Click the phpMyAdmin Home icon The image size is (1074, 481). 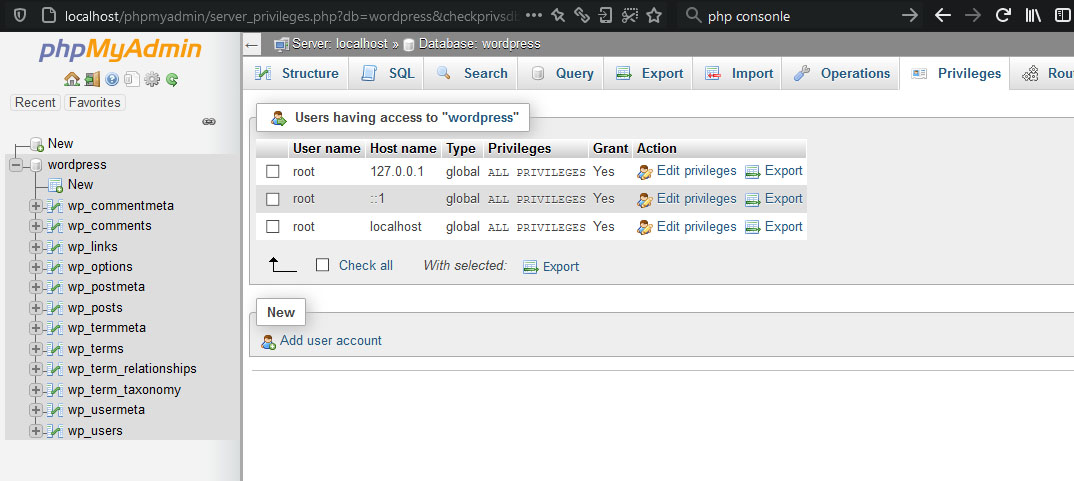pos(72,79)
